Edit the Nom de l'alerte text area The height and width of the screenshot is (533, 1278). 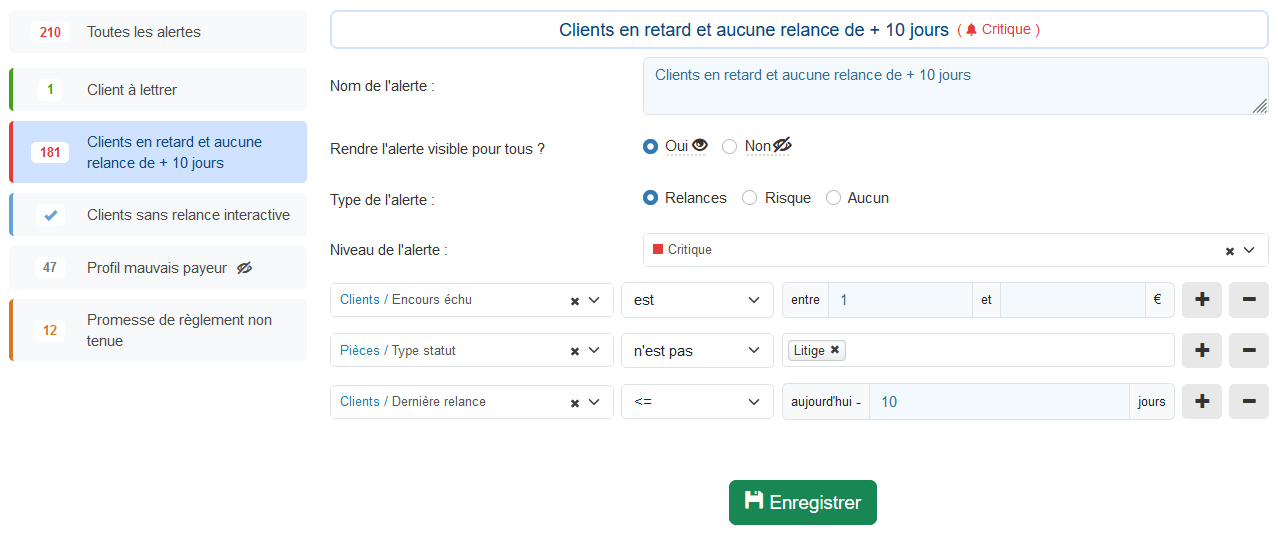pos(956,86)
